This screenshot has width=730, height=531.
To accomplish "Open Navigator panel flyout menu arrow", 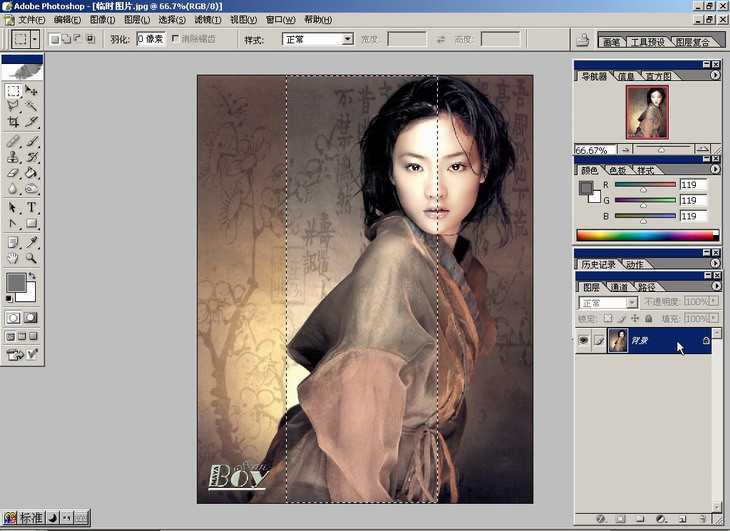I will tap(715, 75).
